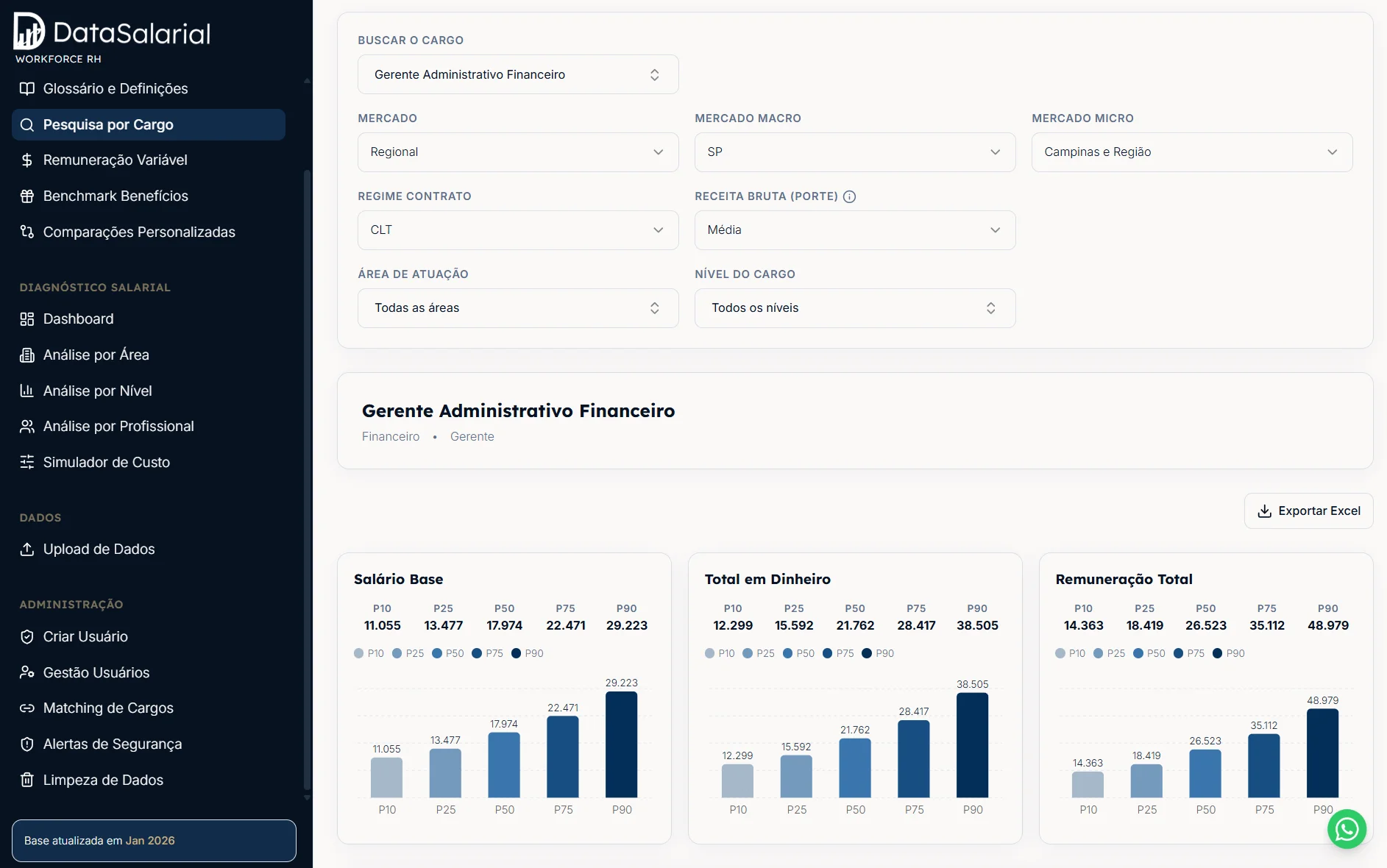Viewport: 1387px width, 868px height.
Task: Expand the Regime Contrato CLT dropdown
Action: 518,230
